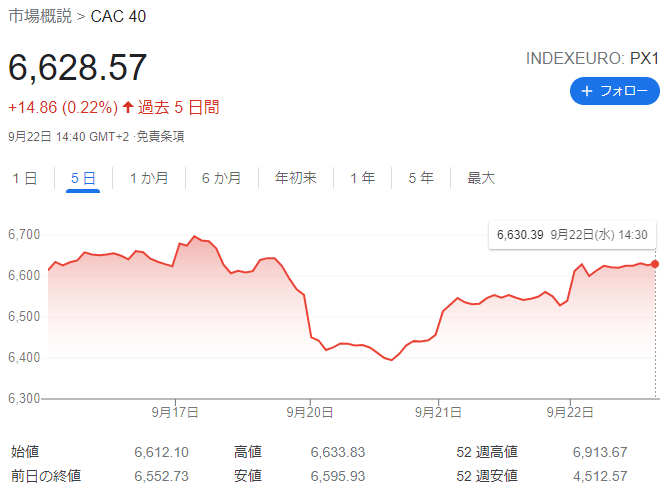Select the 5日 time range tab
669x497 pixels.
tap(83, 178)
